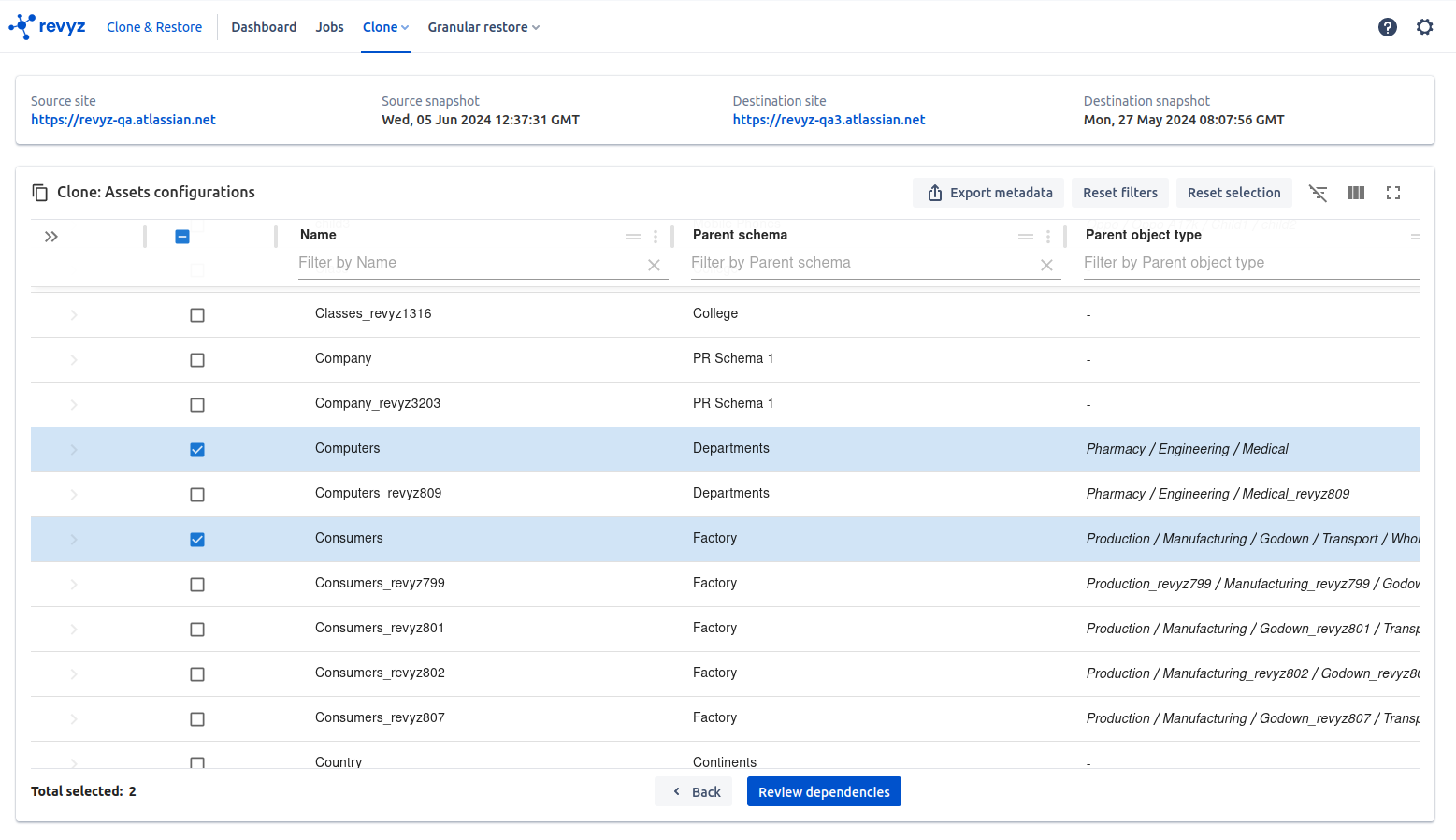This screenshot has height=840, width=1456.
Task: Expand the Consumers_revyz799 row
Action: (x=74, y=585)
